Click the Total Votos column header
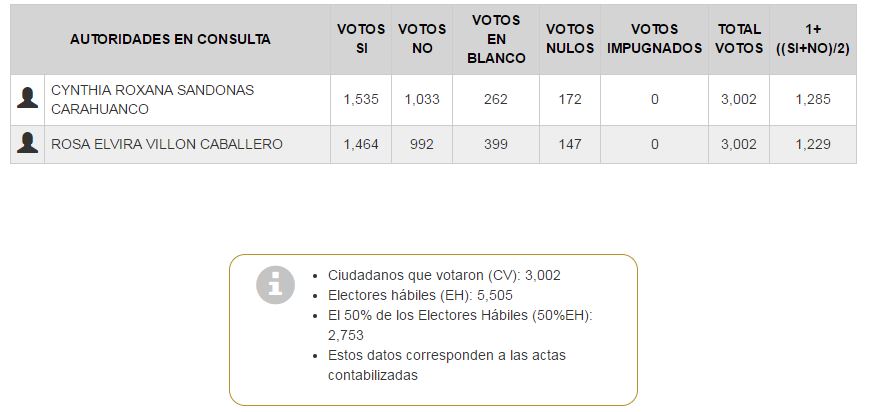The width and height of the screenshot is (883, 412). click(x=739, y=39)
